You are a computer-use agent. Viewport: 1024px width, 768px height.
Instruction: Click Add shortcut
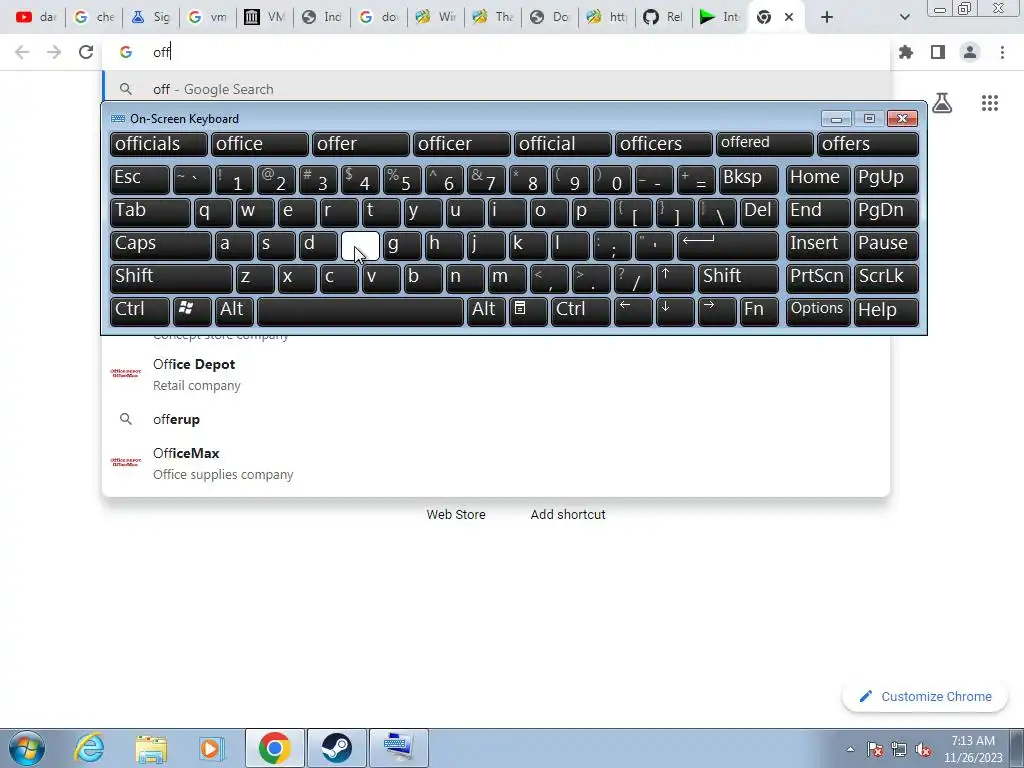click(x=568, y=515)
